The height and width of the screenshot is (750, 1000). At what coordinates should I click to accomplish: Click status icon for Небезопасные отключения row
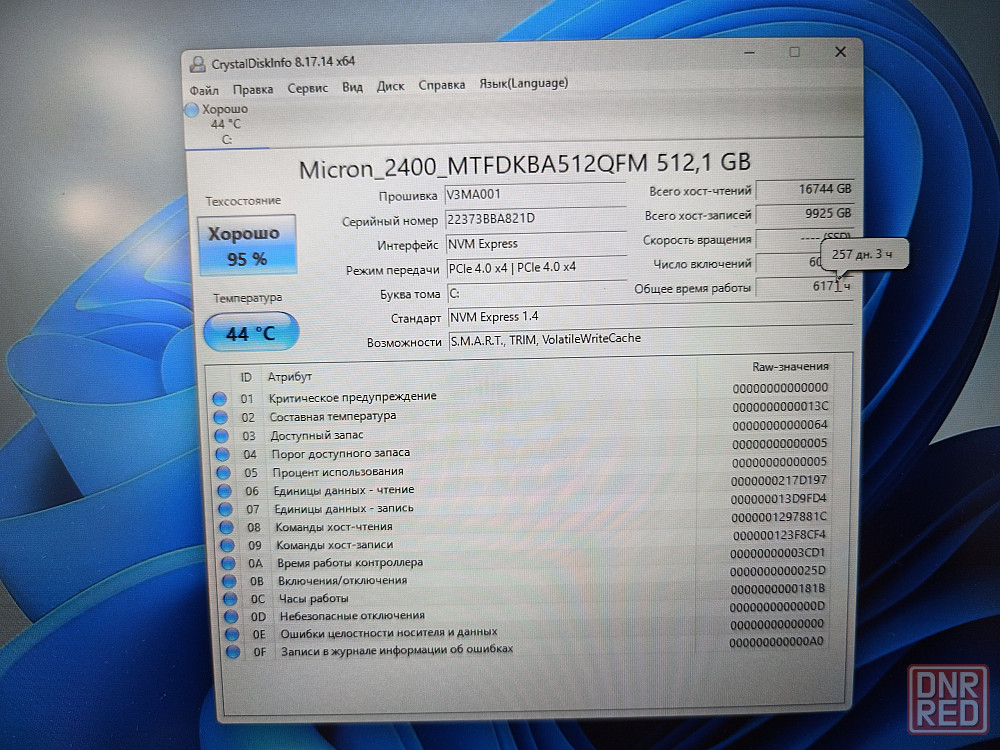click(x=232, y=617)
